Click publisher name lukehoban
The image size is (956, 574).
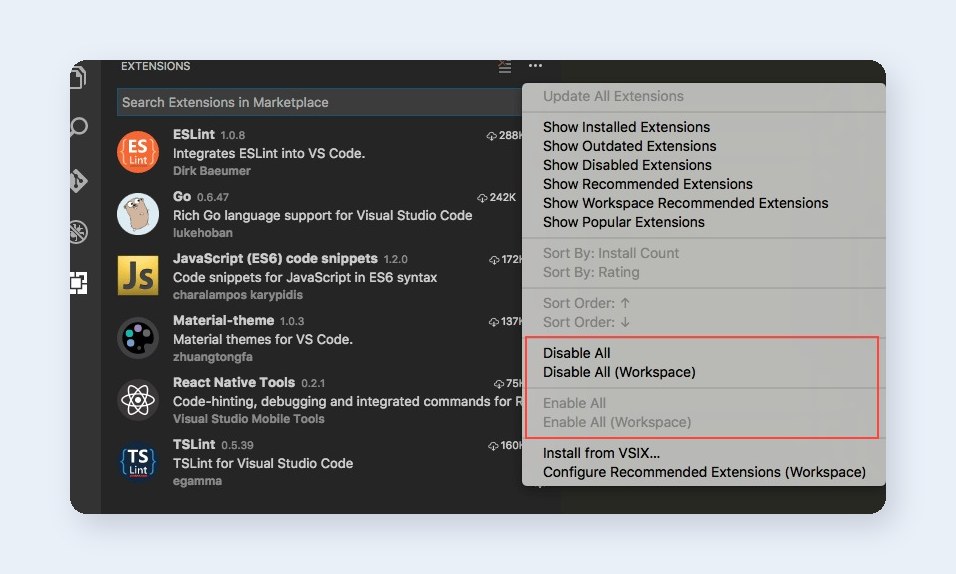point(202,233)
